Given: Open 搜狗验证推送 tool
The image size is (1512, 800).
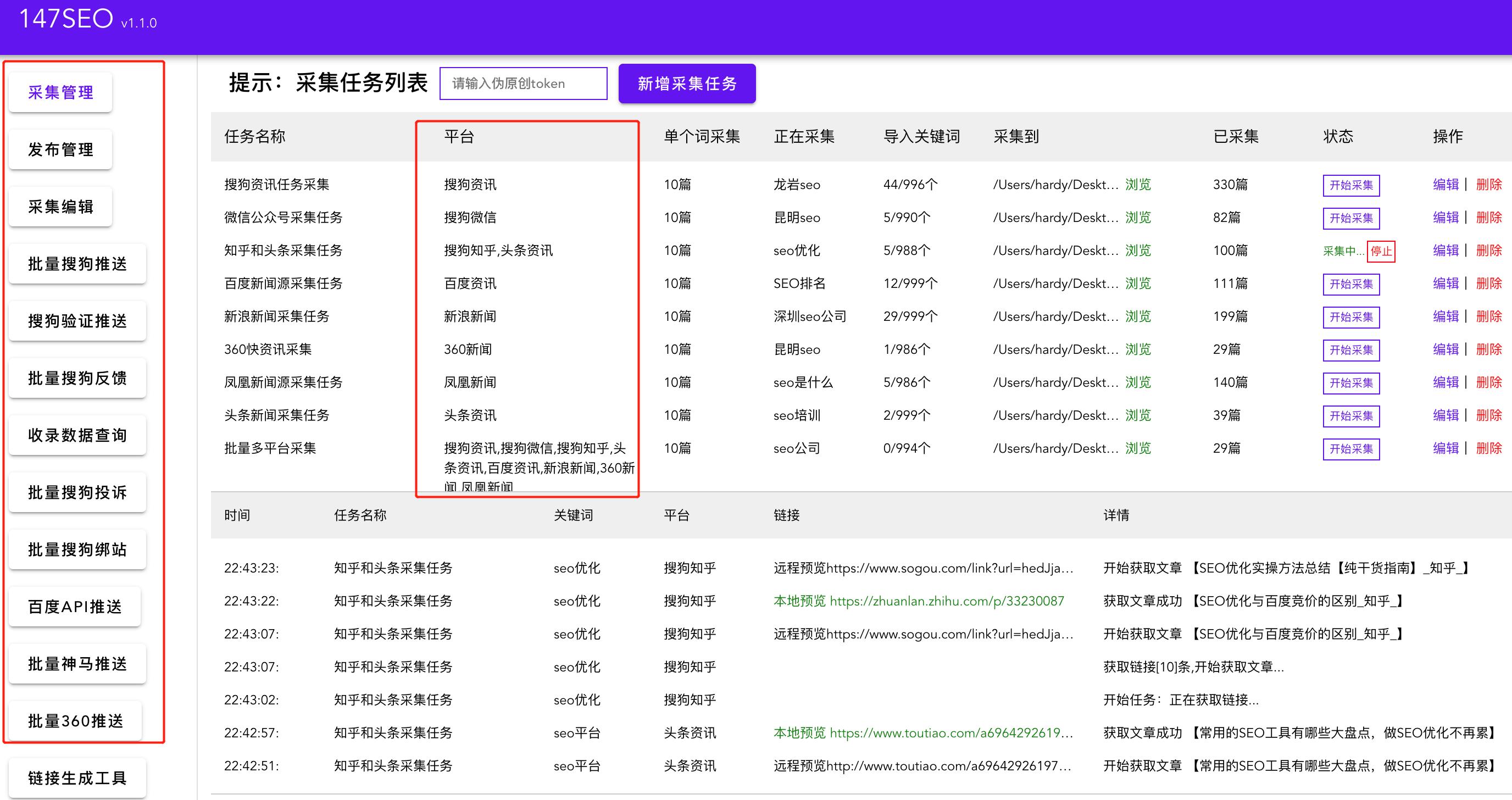Looking at the screenshot, I should (77, 320).
